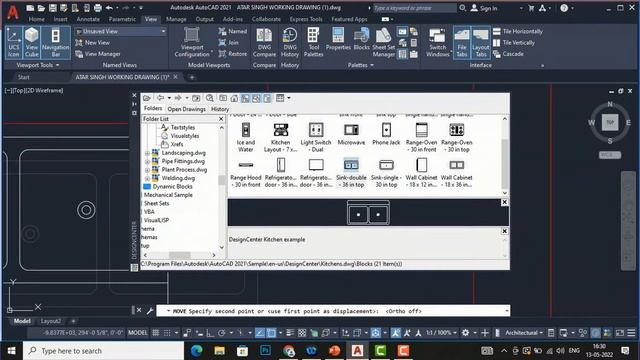Toggle the Navigation Bar button
The image size is (640, 360).
(x=56, y=42)
